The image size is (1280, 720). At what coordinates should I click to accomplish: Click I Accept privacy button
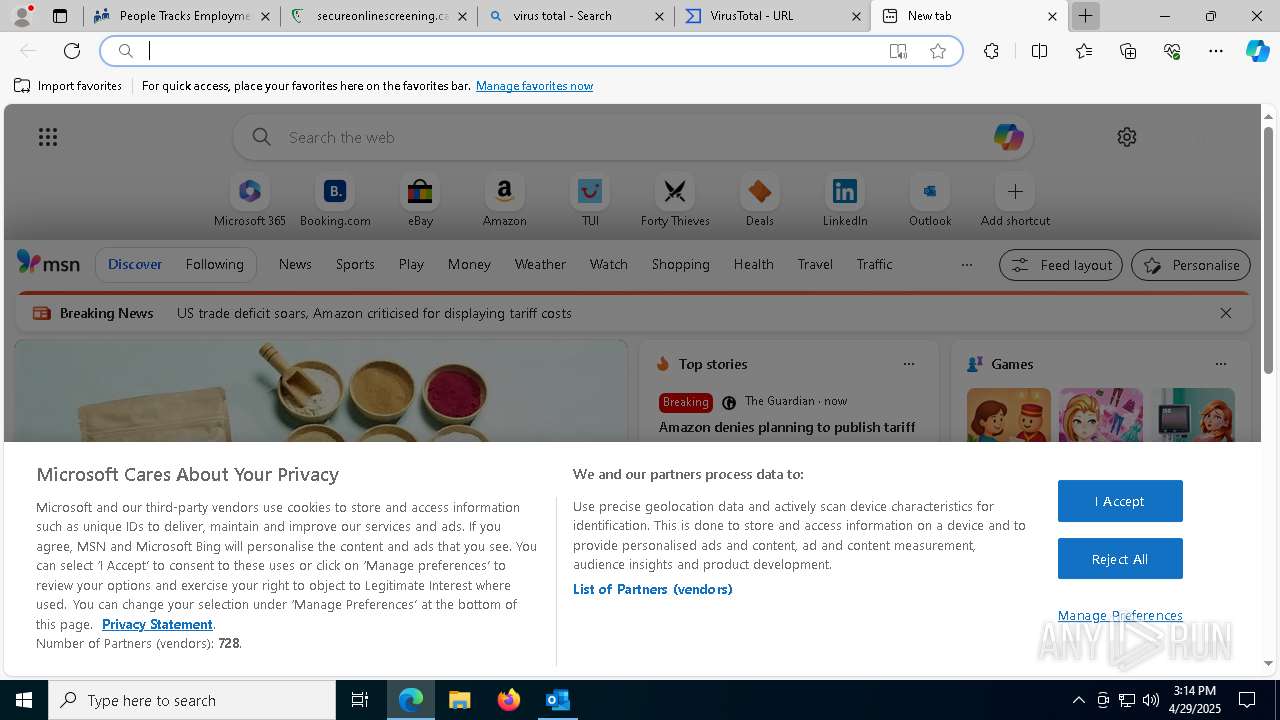coord(1120,501)
